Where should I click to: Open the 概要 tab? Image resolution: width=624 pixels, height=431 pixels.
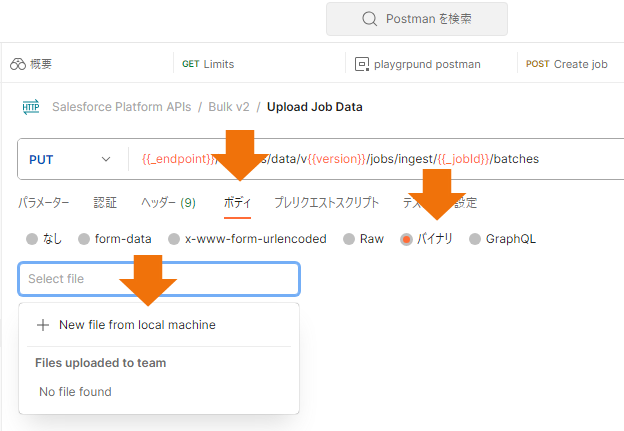point(31,64)
